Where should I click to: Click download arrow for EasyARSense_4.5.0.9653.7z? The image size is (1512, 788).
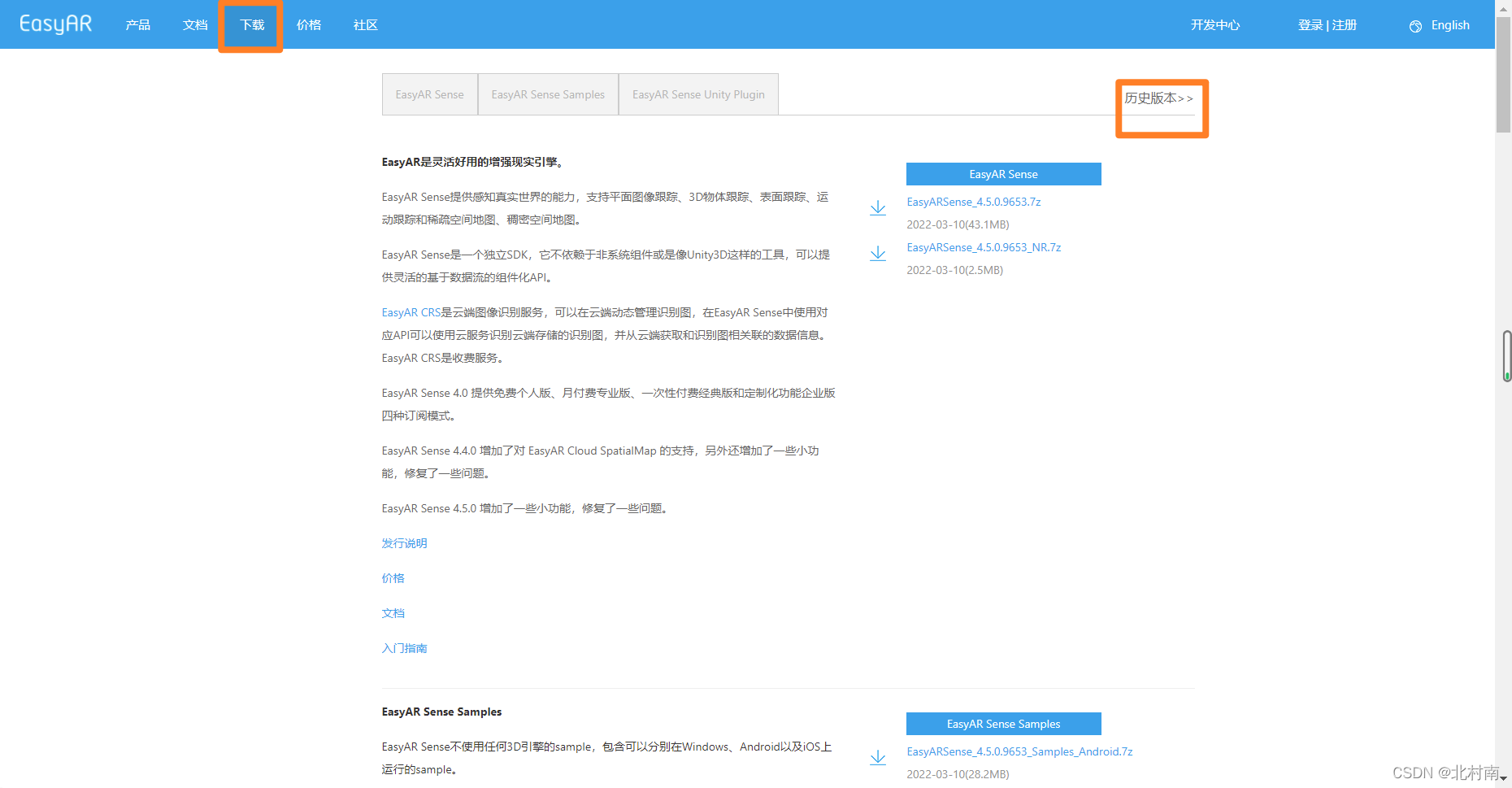878,208
